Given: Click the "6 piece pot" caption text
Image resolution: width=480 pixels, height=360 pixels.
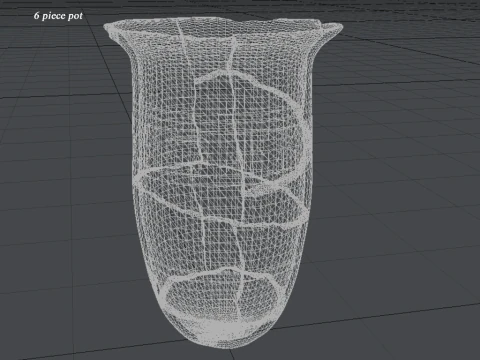Looking at the screenshot, I should tap(58, 16).
